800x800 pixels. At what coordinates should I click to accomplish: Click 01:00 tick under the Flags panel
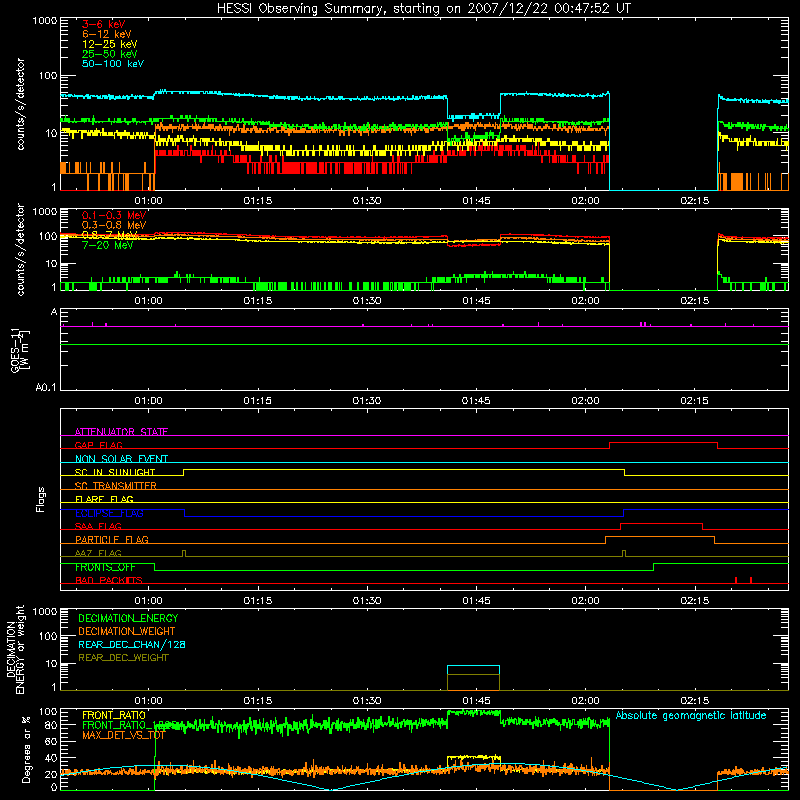pos(148,601)
